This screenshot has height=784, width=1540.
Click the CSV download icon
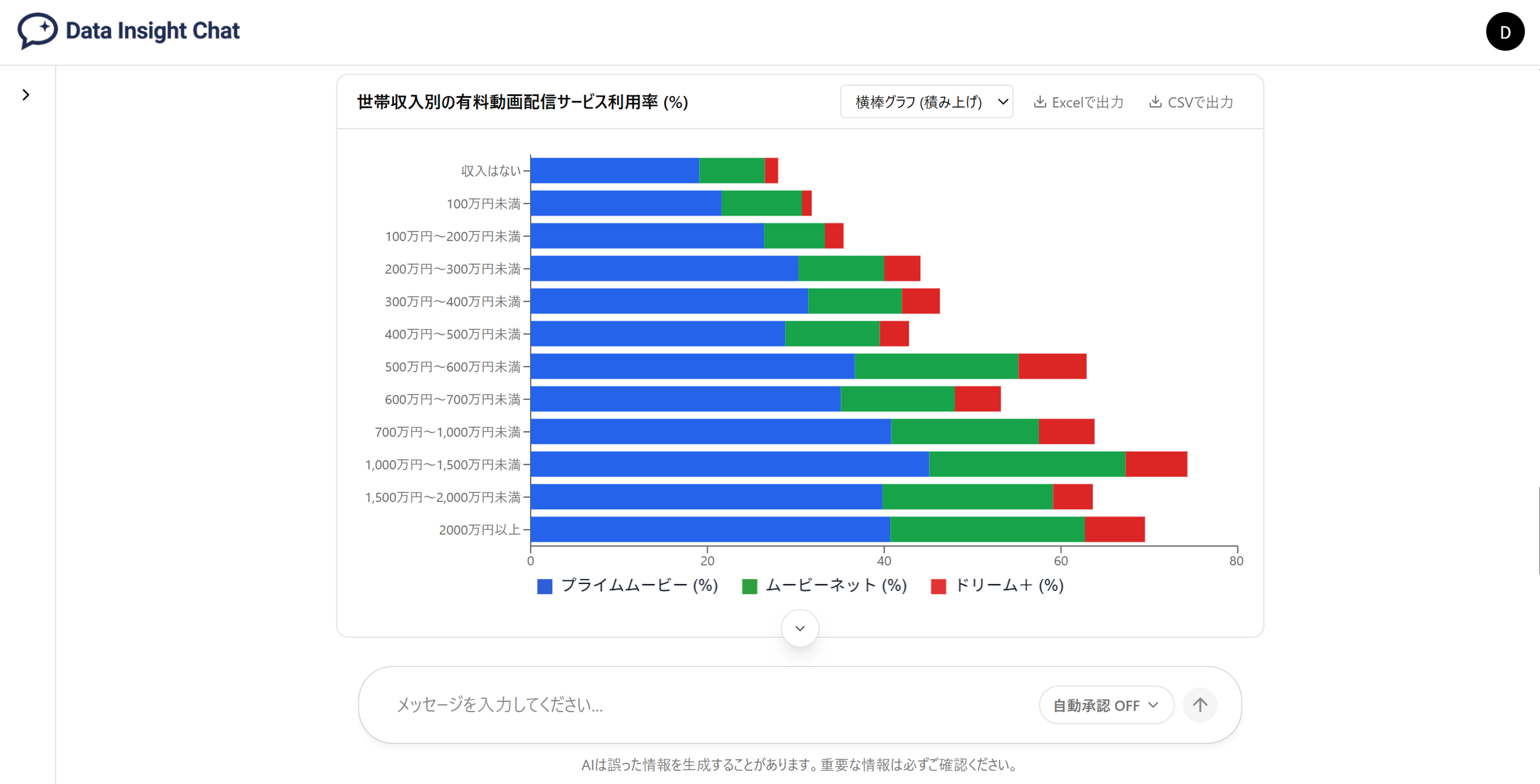point(1156,102)
